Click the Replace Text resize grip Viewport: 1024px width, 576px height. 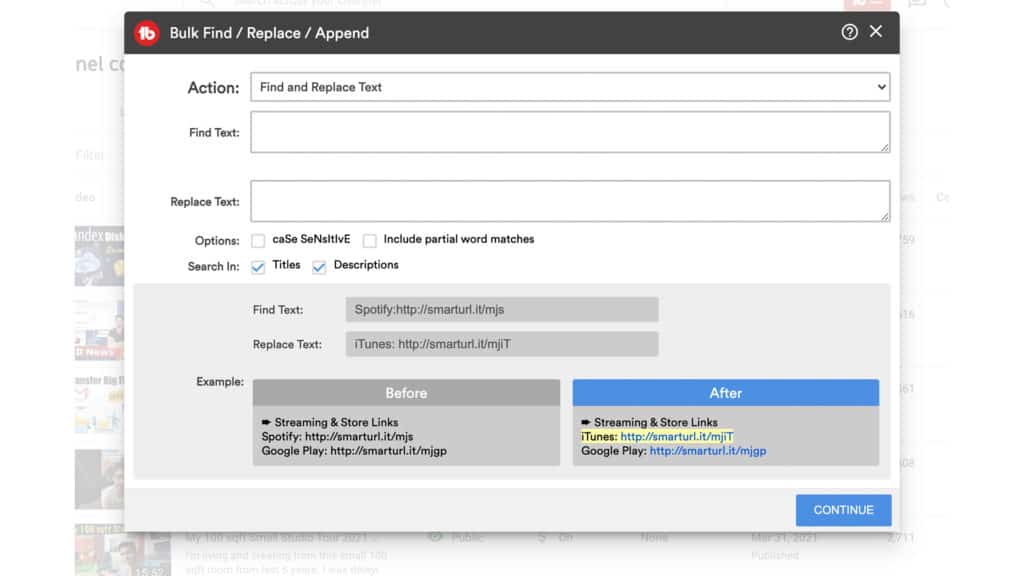[x=884, y=216]
